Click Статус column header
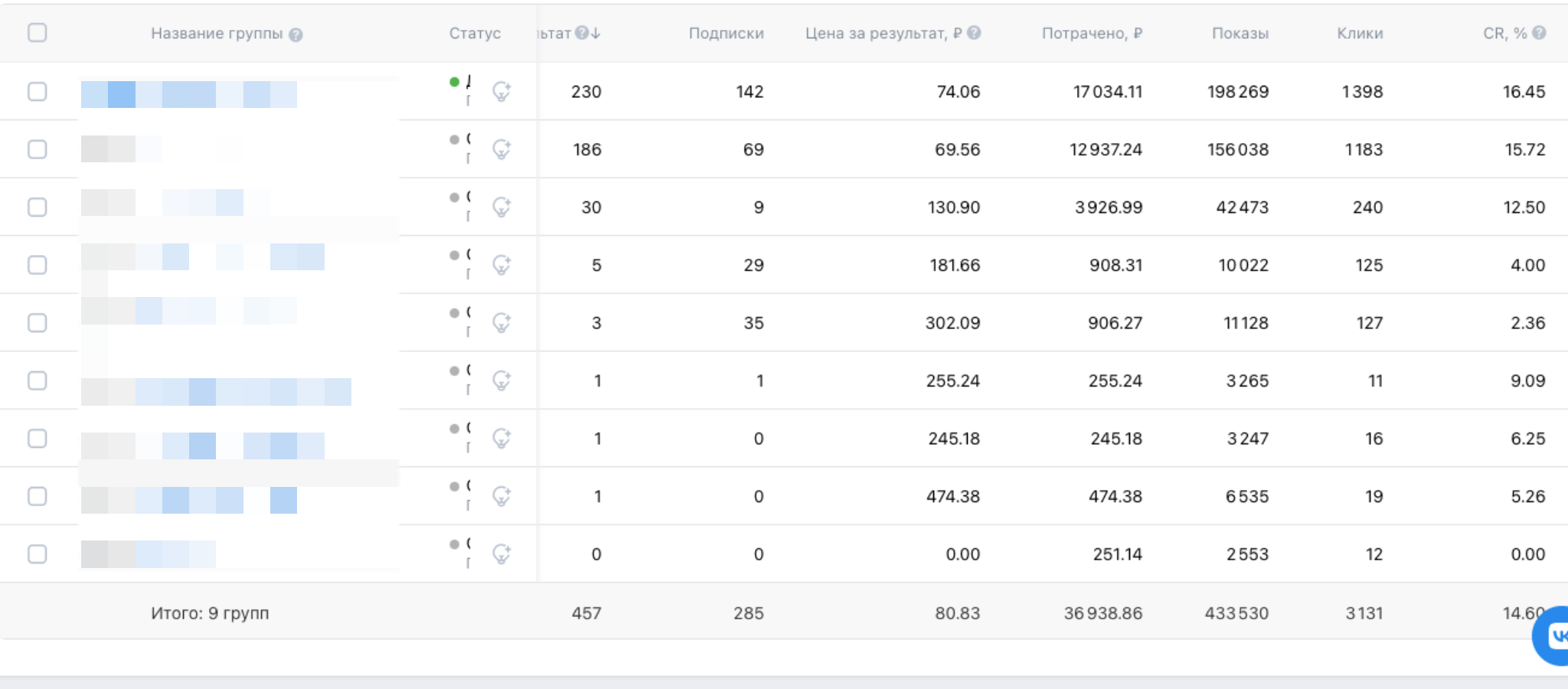Screen dimensions: 1568x689 pyautogui.click(x=475, y=34)
